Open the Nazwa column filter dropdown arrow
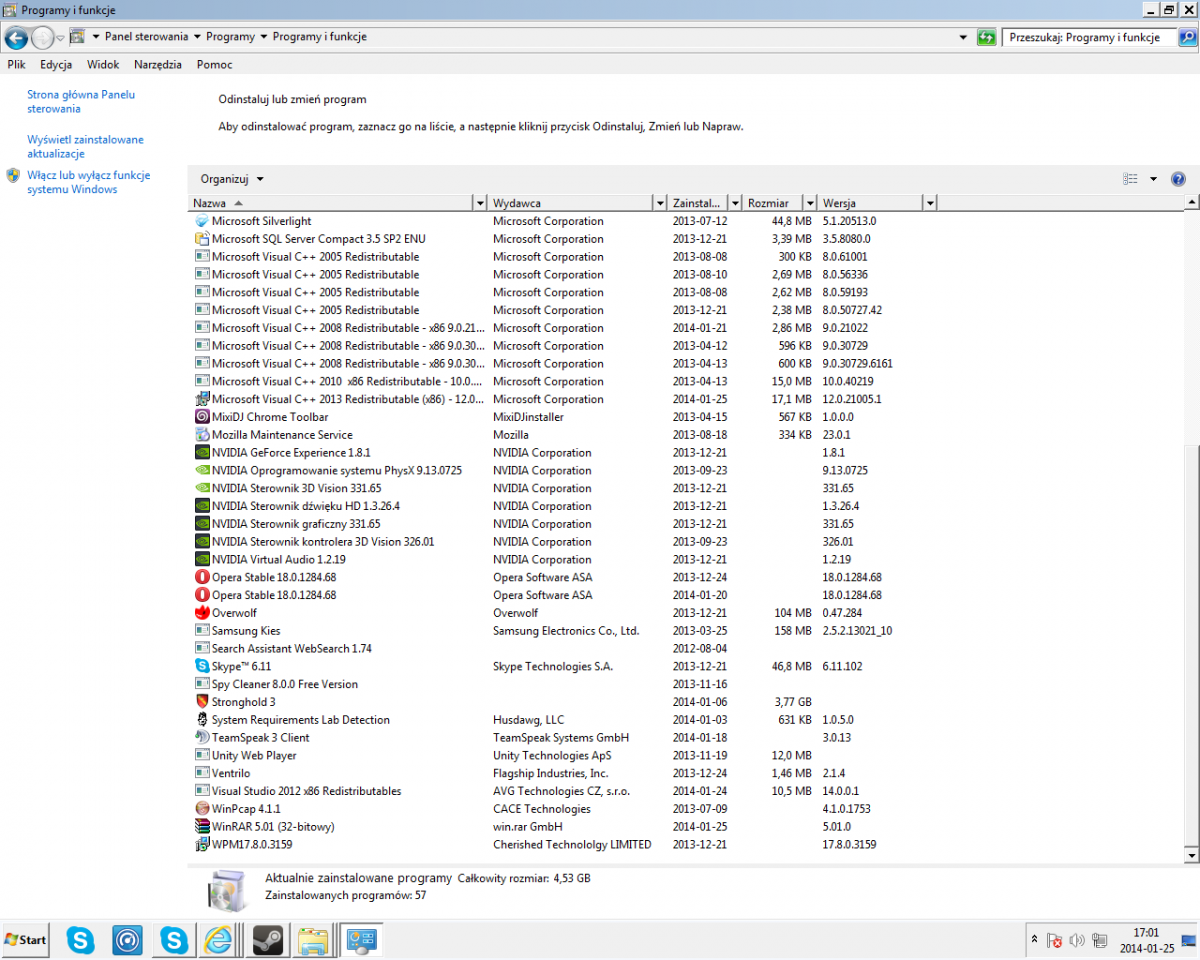Viewport: 1200px width, 960px height. click(x=481, y=203)
